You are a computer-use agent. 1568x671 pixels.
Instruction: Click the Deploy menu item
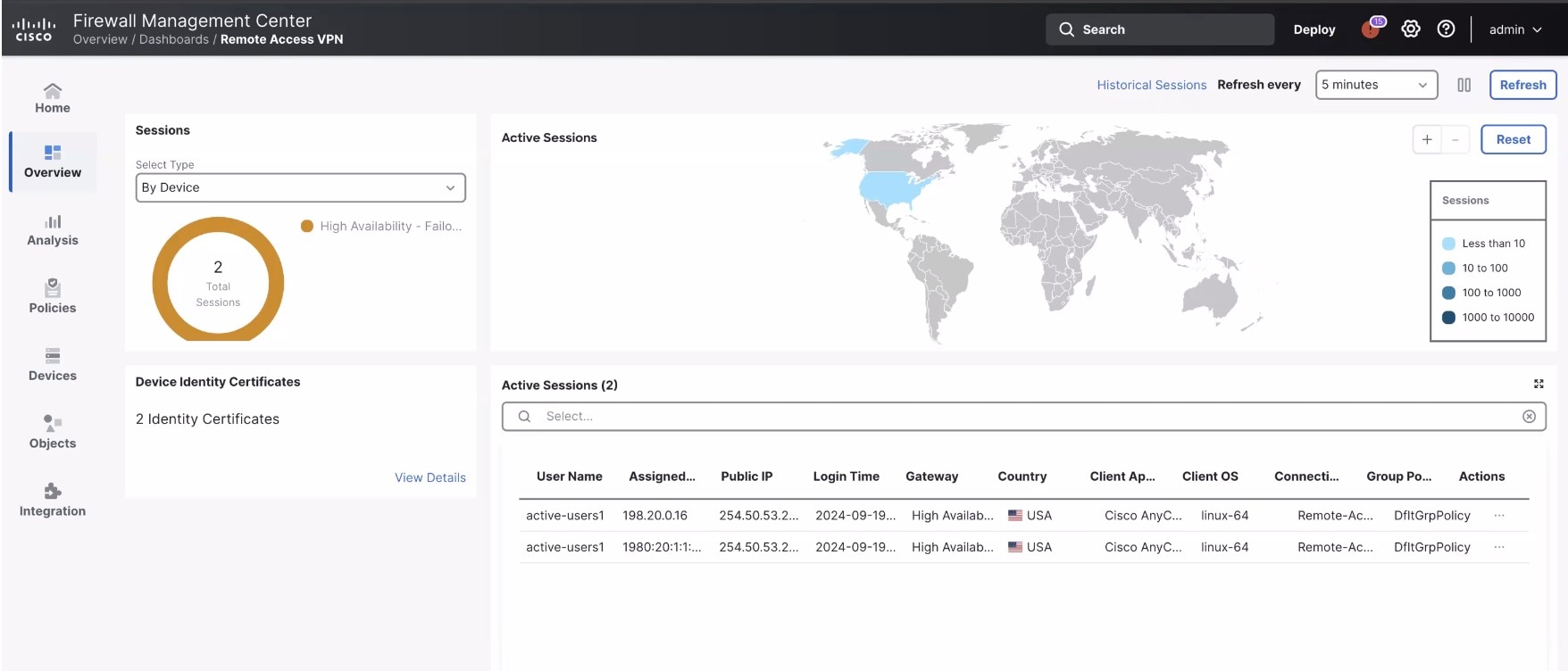coord(1314,29)
